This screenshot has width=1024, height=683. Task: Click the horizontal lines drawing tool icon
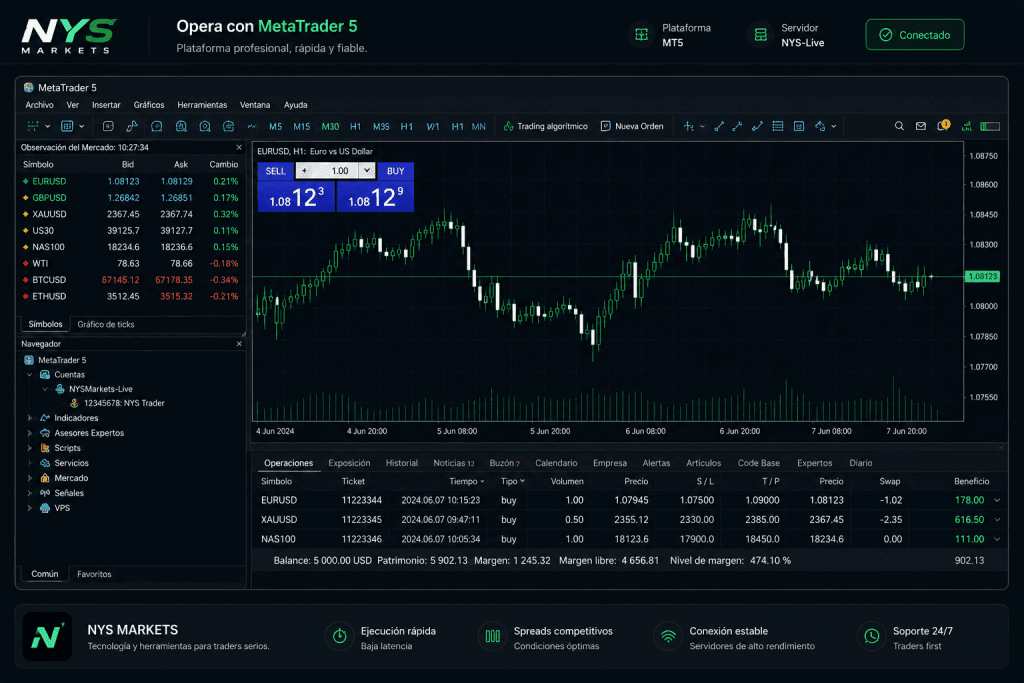tap(778, 126)
